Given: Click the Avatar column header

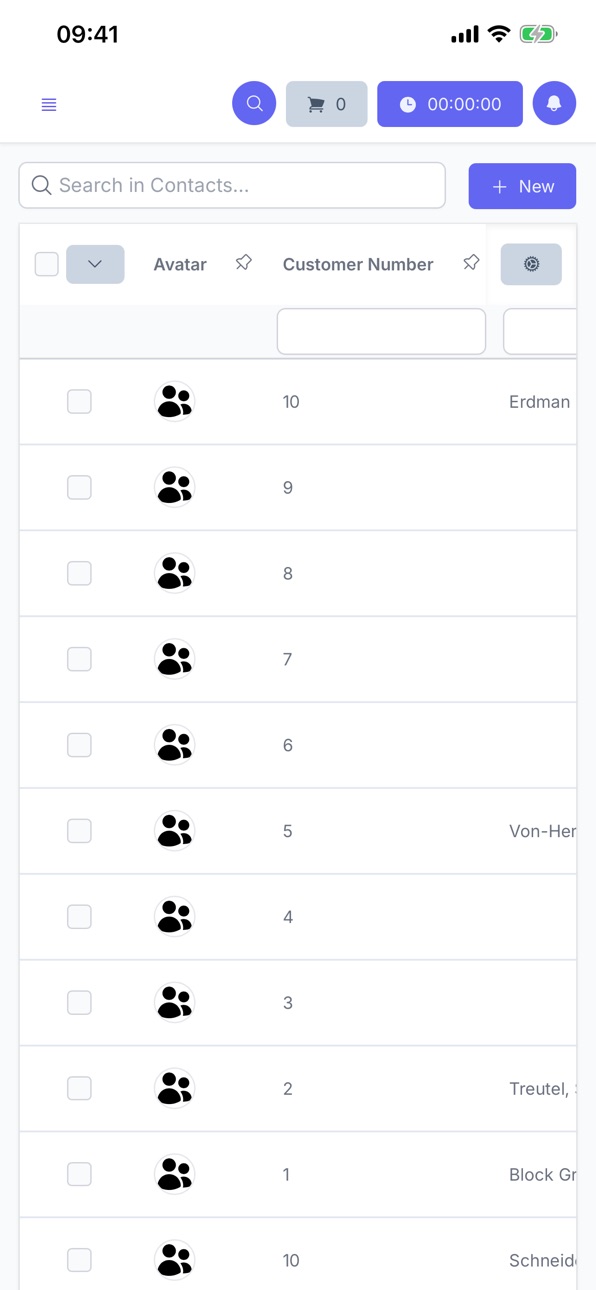Looking at the screenshot, I should (x=180, y=264).
